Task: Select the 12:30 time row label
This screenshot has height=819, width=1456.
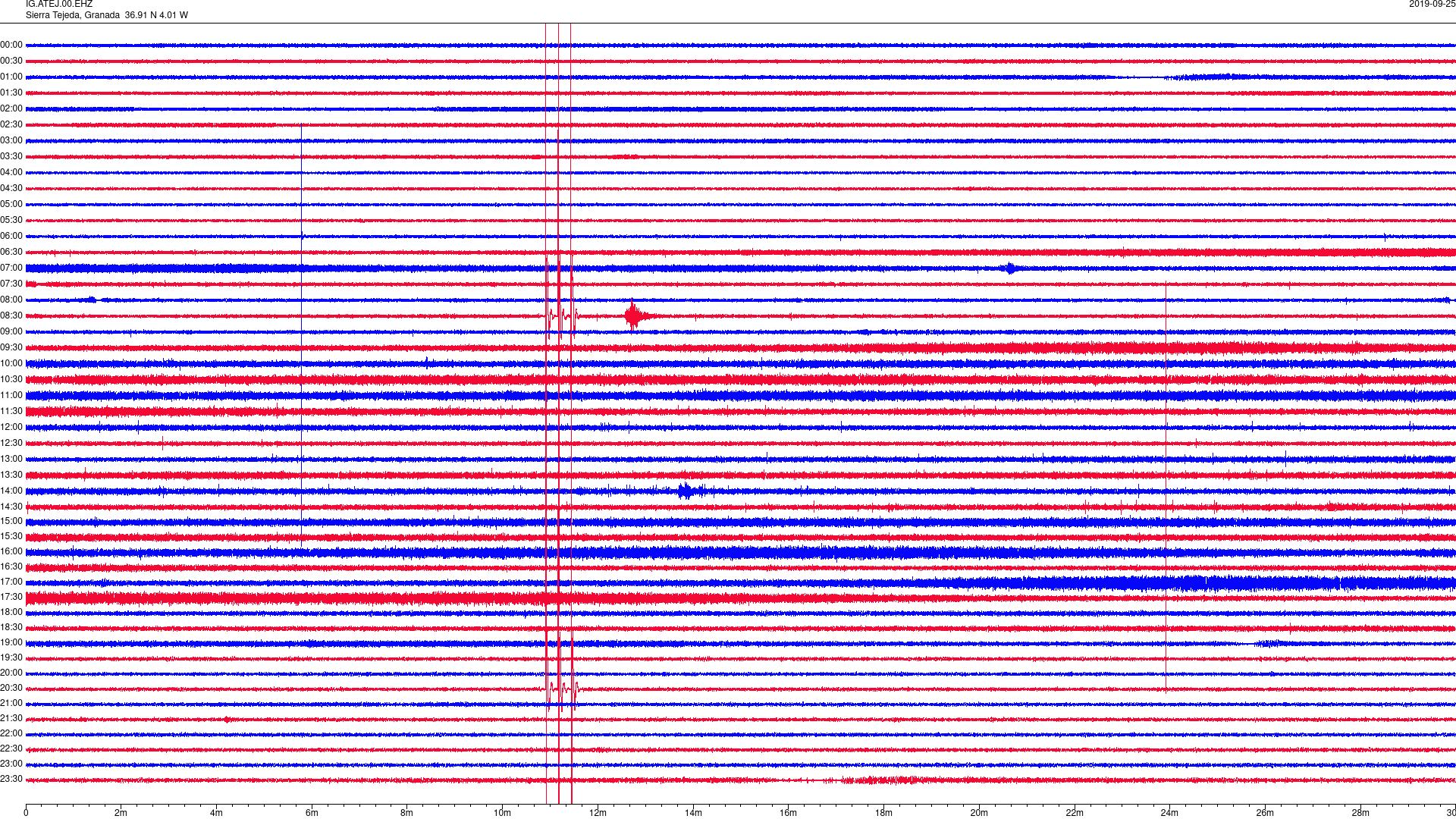Action: tap(11, 444)
